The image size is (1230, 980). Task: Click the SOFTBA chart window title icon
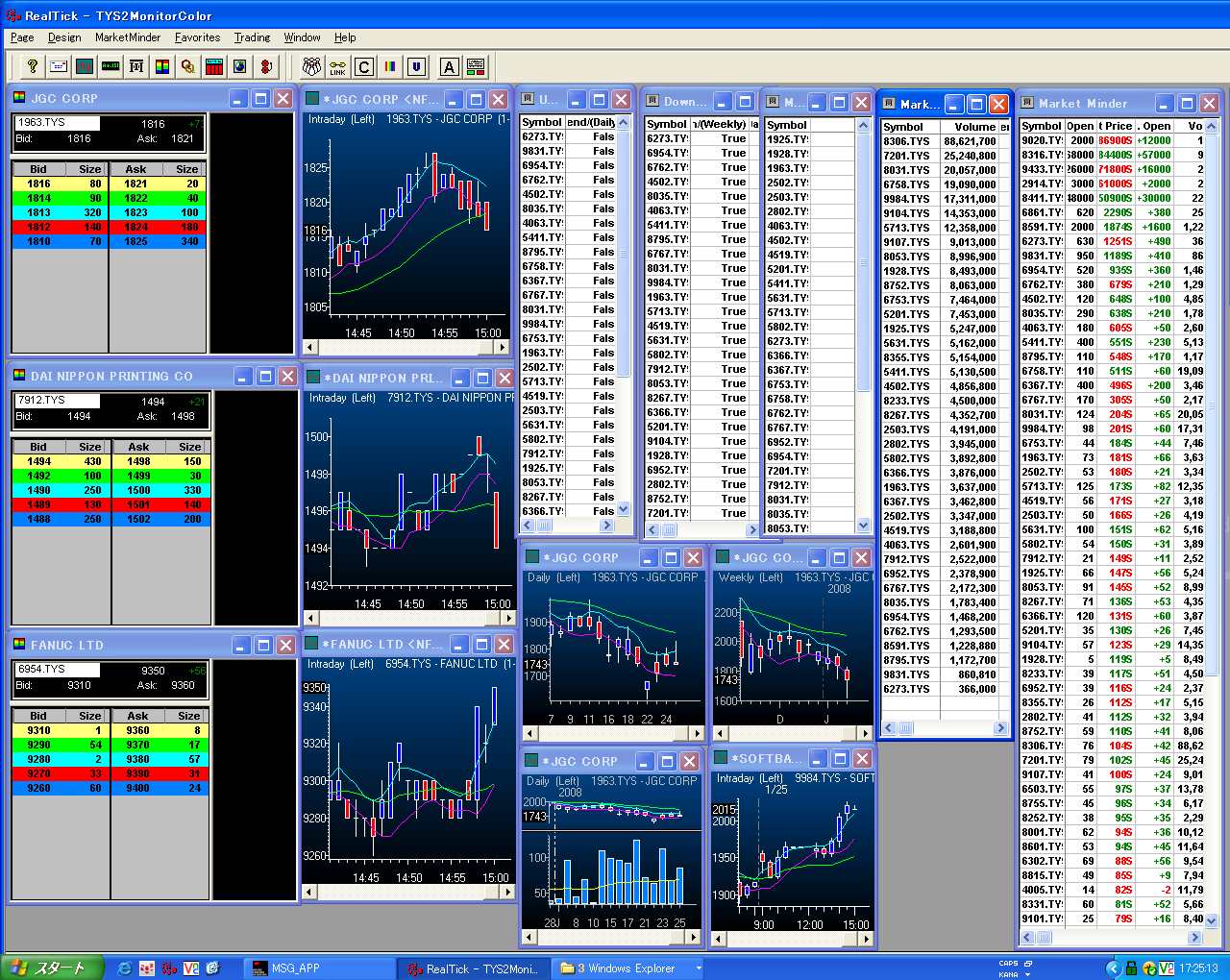pos(721,759)
